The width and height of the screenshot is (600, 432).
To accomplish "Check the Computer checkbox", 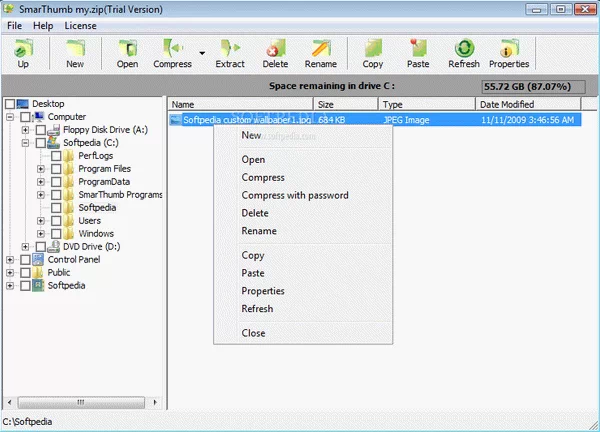I will click(25, 117).
